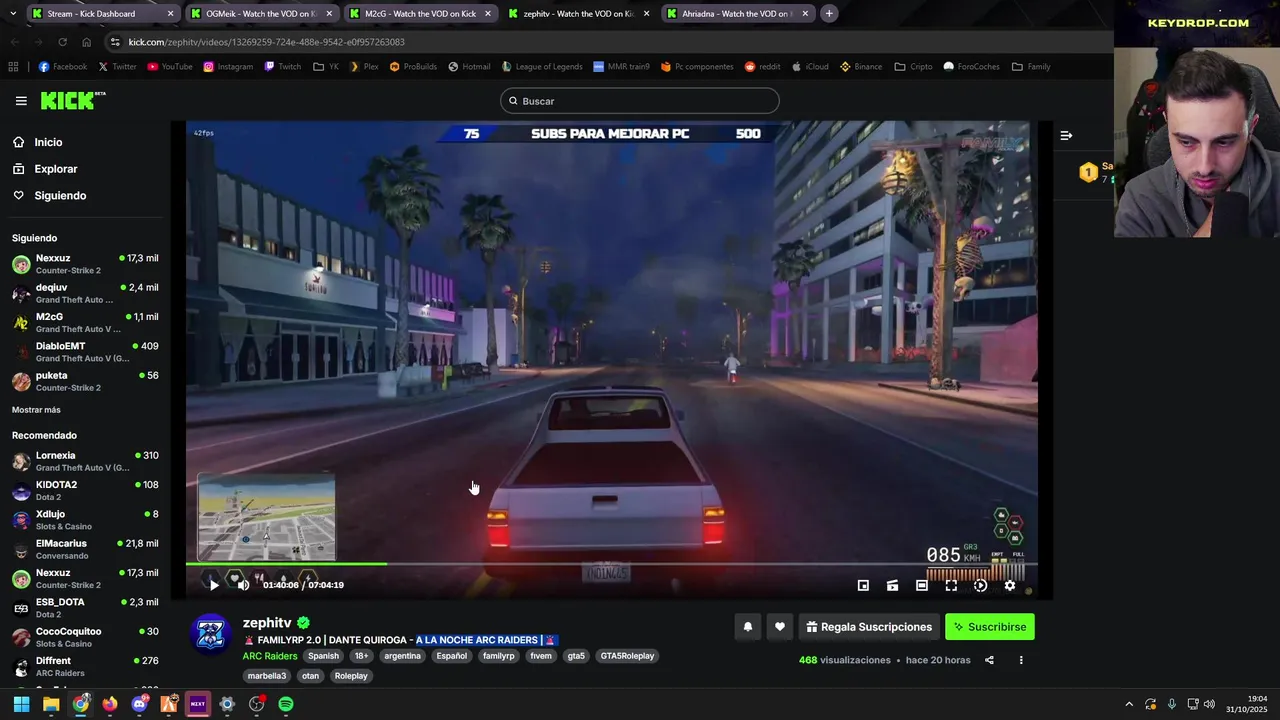Go to browser home page icon
This screenshot has width=1280, height=720.
point(86,42)
